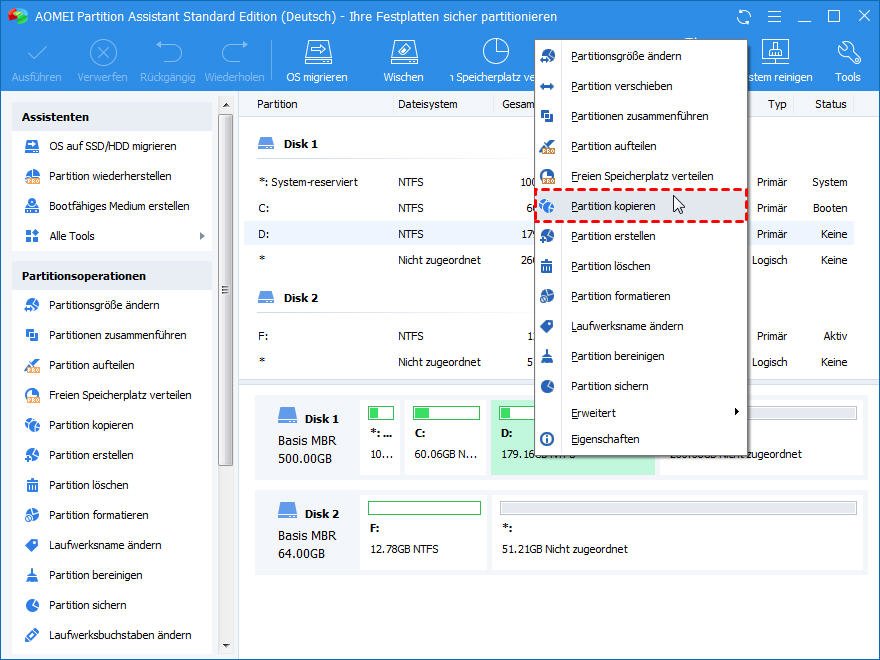This screenshot has height=660, width=880.
Task: Click the sidebar Partition bereinigen broom icon
Action: tap(32, 575)
